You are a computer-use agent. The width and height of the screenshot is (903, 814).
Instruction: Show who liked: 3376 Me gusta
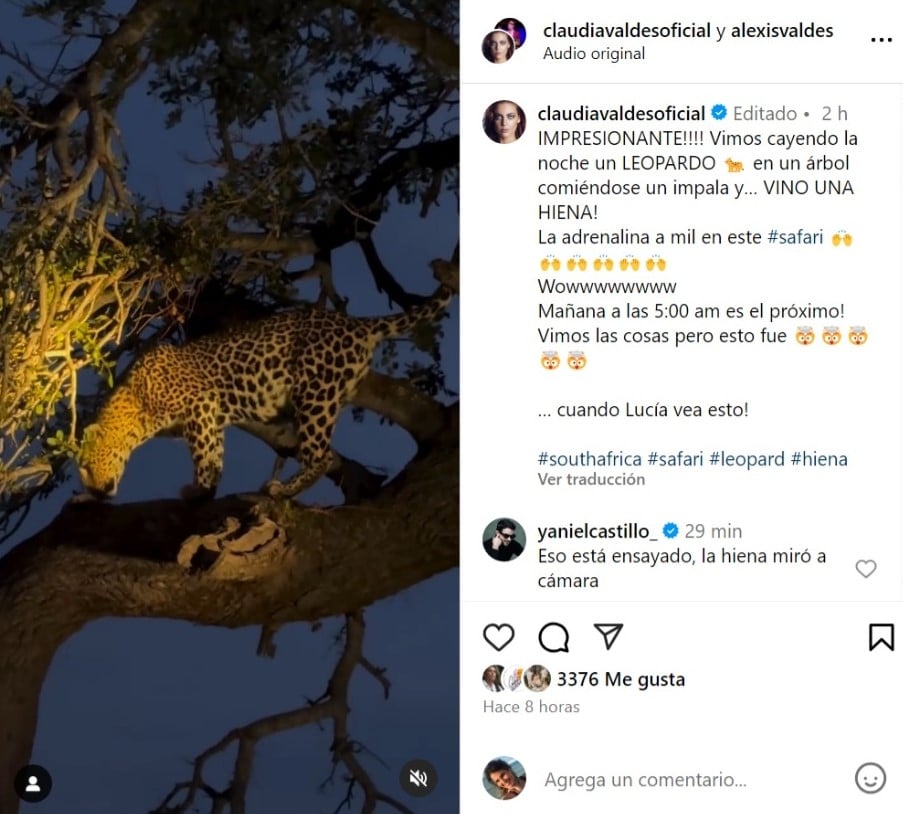pos(620,679)
